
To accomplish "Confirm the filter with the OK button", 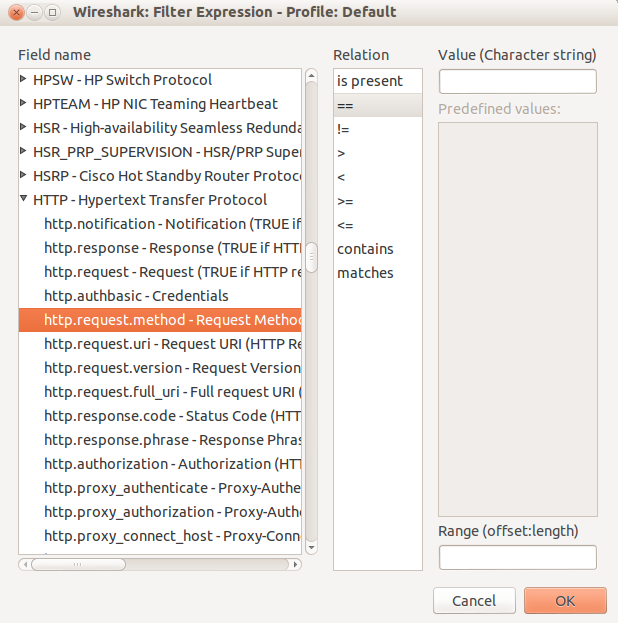I will tap(565, 600).
